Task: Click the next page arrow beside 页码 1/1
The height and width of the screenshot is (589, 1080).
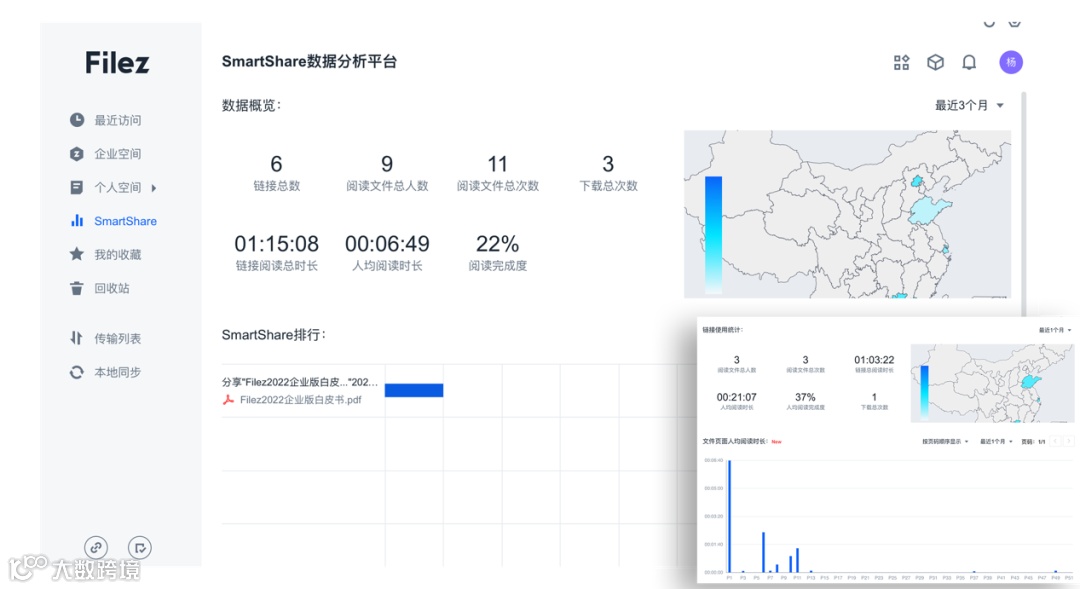Action: 1068,441
